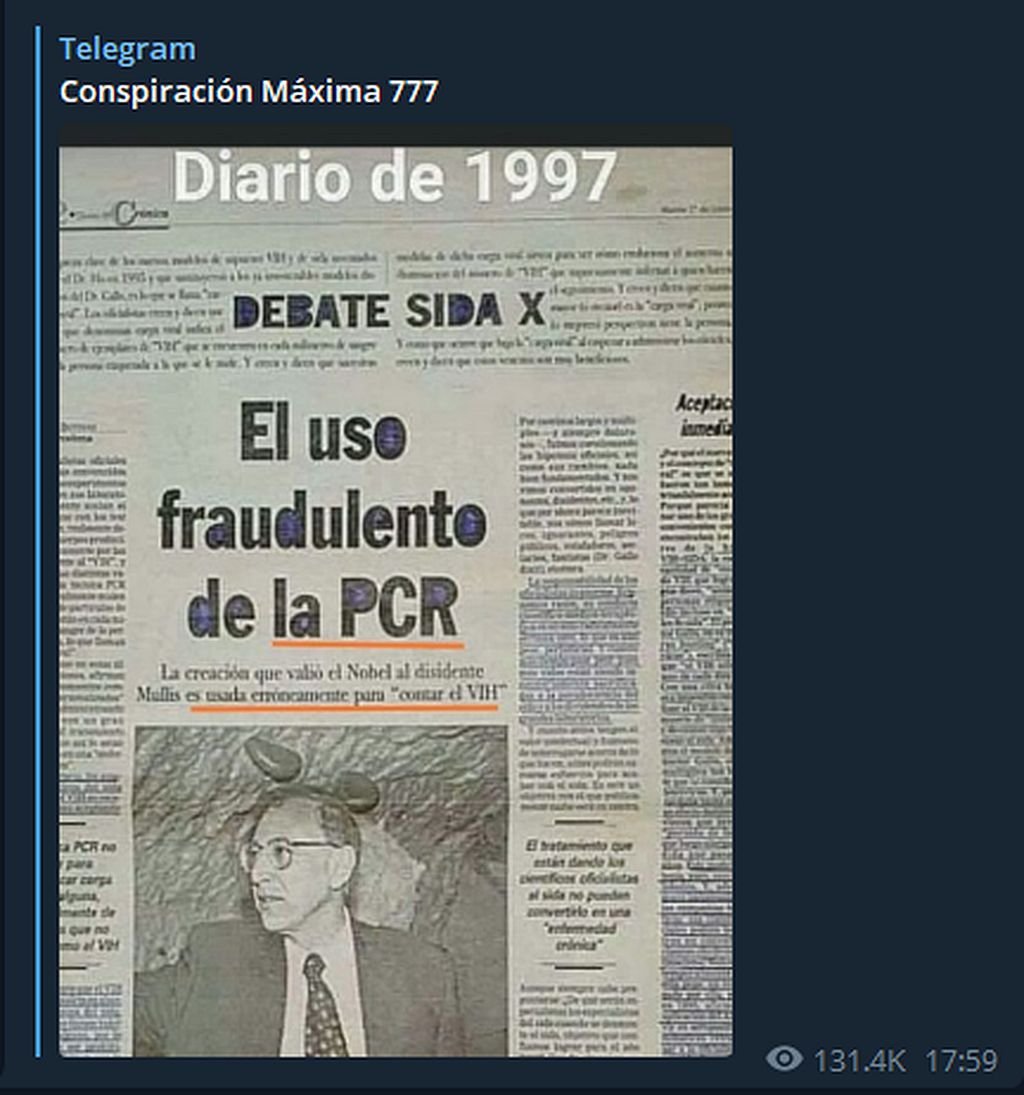
Task: Click the eye views icon
Action: pyautogui.click(x=784, y=1058)
